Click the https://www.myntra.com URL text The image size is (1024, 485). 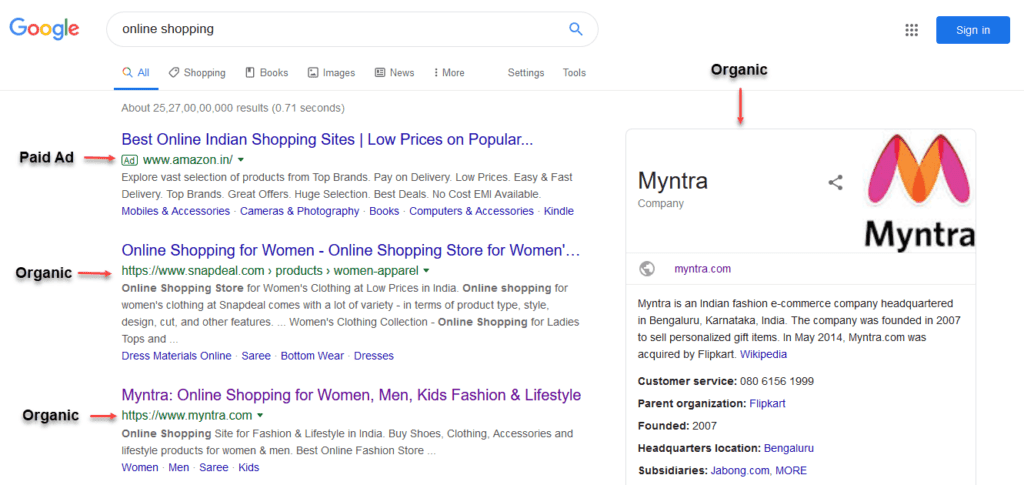point(187,415)
